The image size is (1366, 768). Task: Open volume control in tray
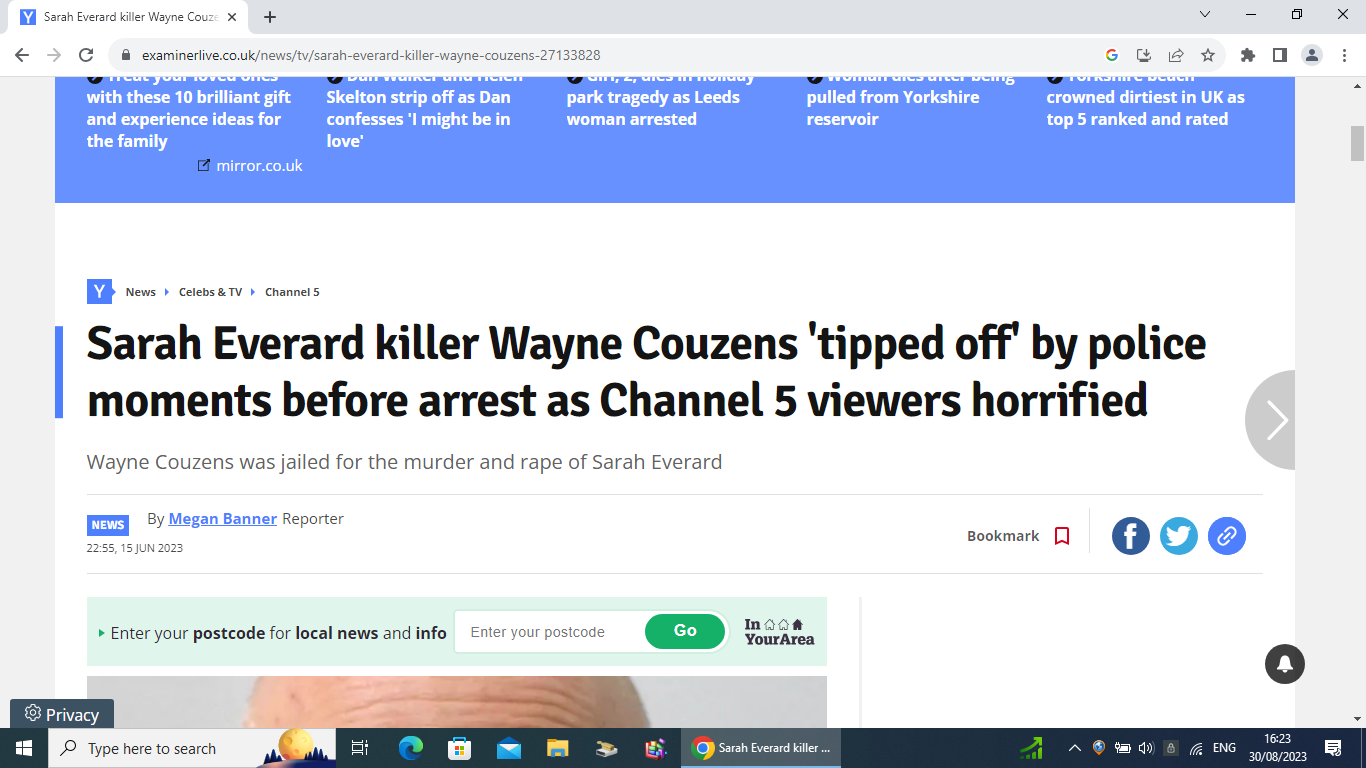pyautogui.click(x=1146, y=748)
